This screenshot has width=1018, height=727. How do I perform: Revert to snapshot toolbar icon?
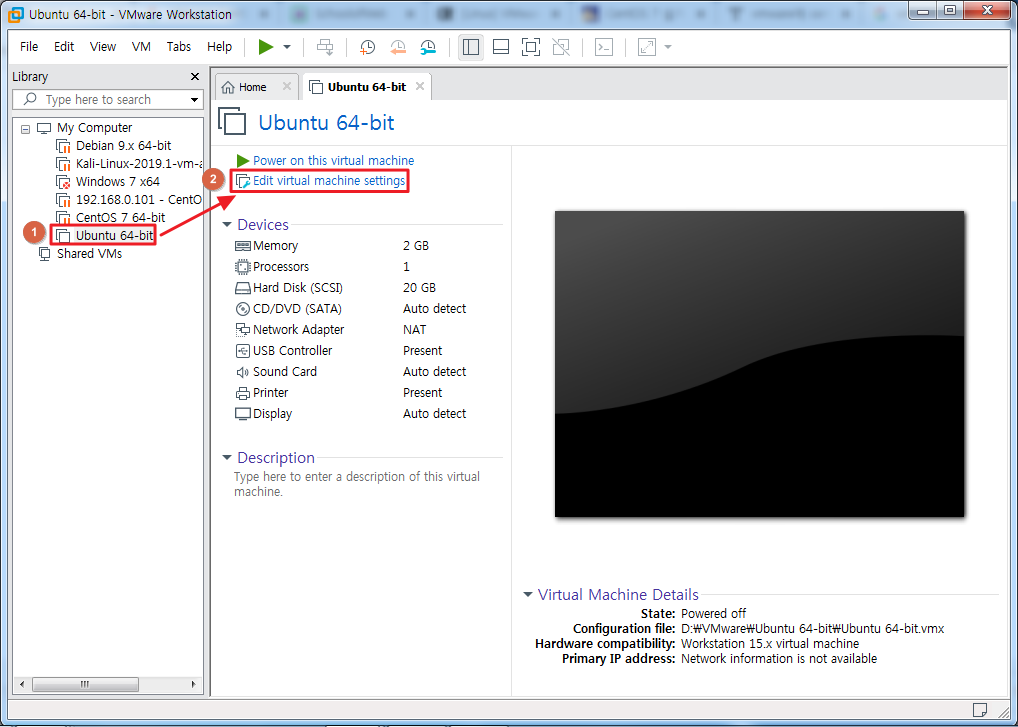[397, 47]
